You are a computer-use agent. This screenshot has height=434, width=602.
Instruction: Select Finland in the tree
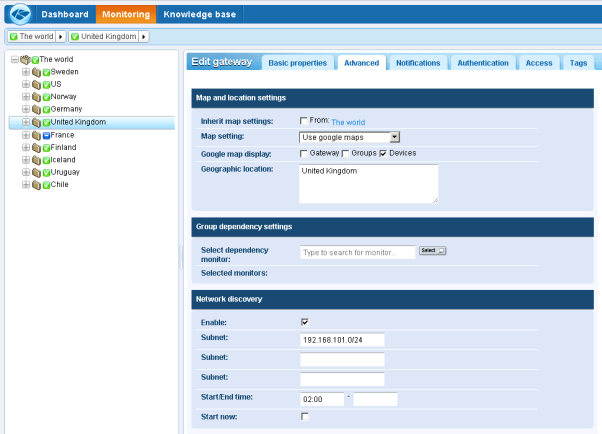[x=63, y=147]
